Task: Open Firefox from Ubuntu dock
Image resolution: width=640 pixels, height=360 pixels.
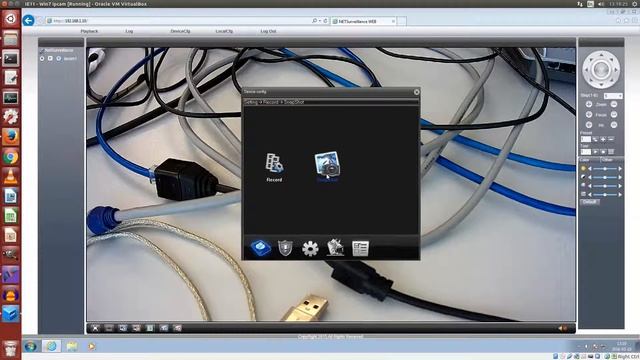Action: click(x=11, y=137)
